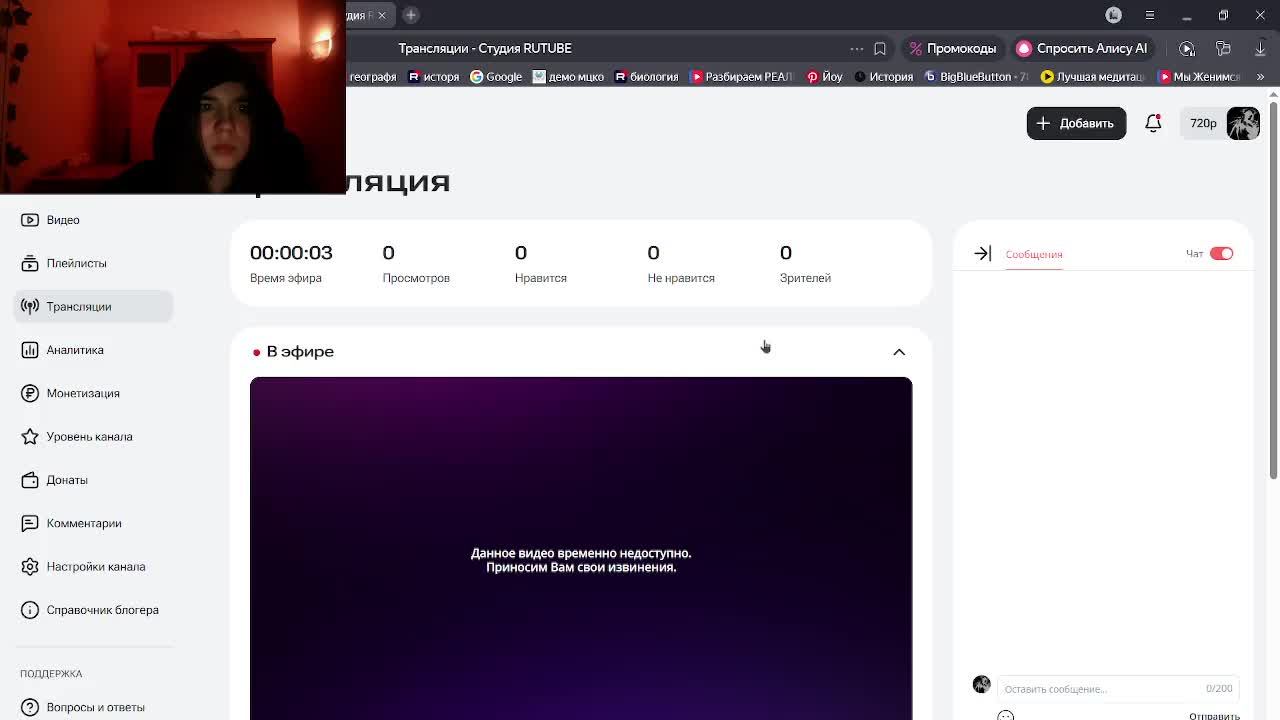Open the Промокоды button

click(952, 48)
